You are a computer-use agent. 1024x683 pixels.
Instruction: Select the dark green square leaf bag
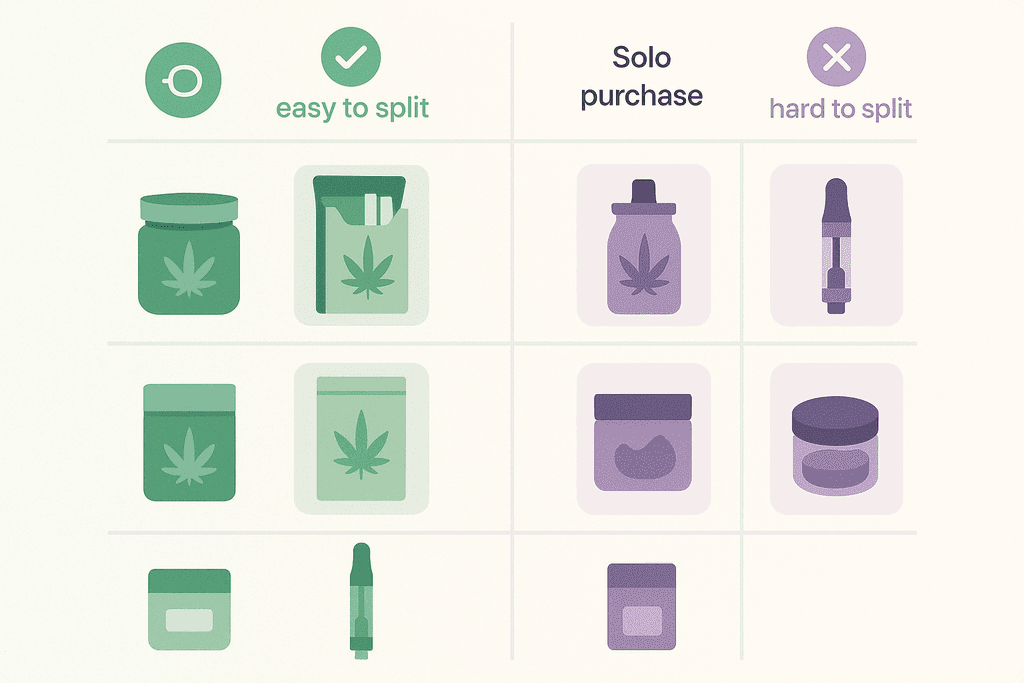(190, 442)
